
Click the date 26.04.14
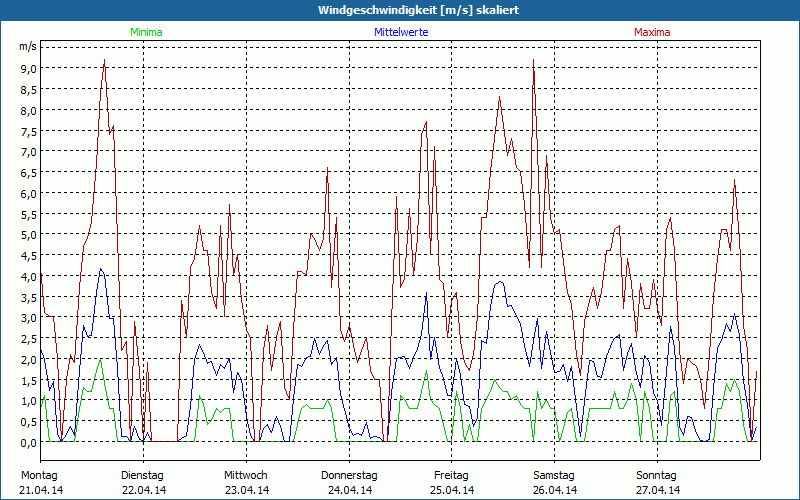click(555, 490)
